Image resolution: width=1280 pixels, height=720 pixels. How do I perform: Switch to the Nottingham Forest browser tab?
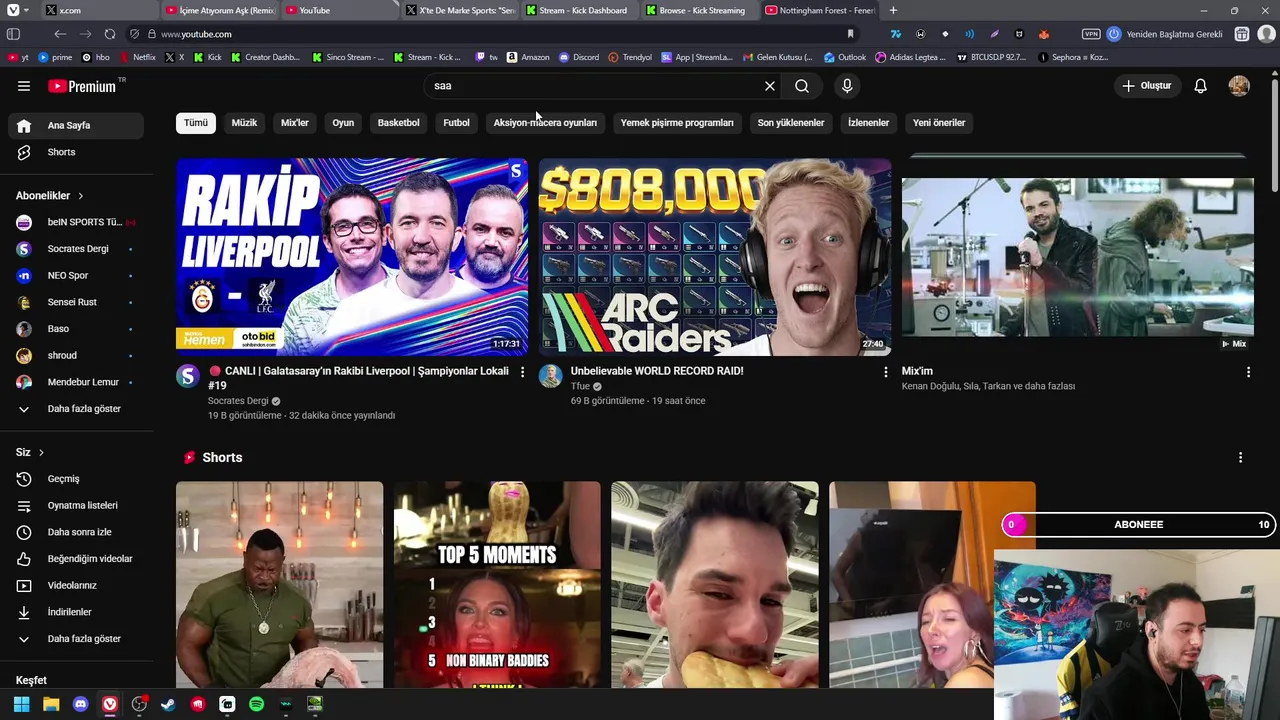tap(820, 10)
